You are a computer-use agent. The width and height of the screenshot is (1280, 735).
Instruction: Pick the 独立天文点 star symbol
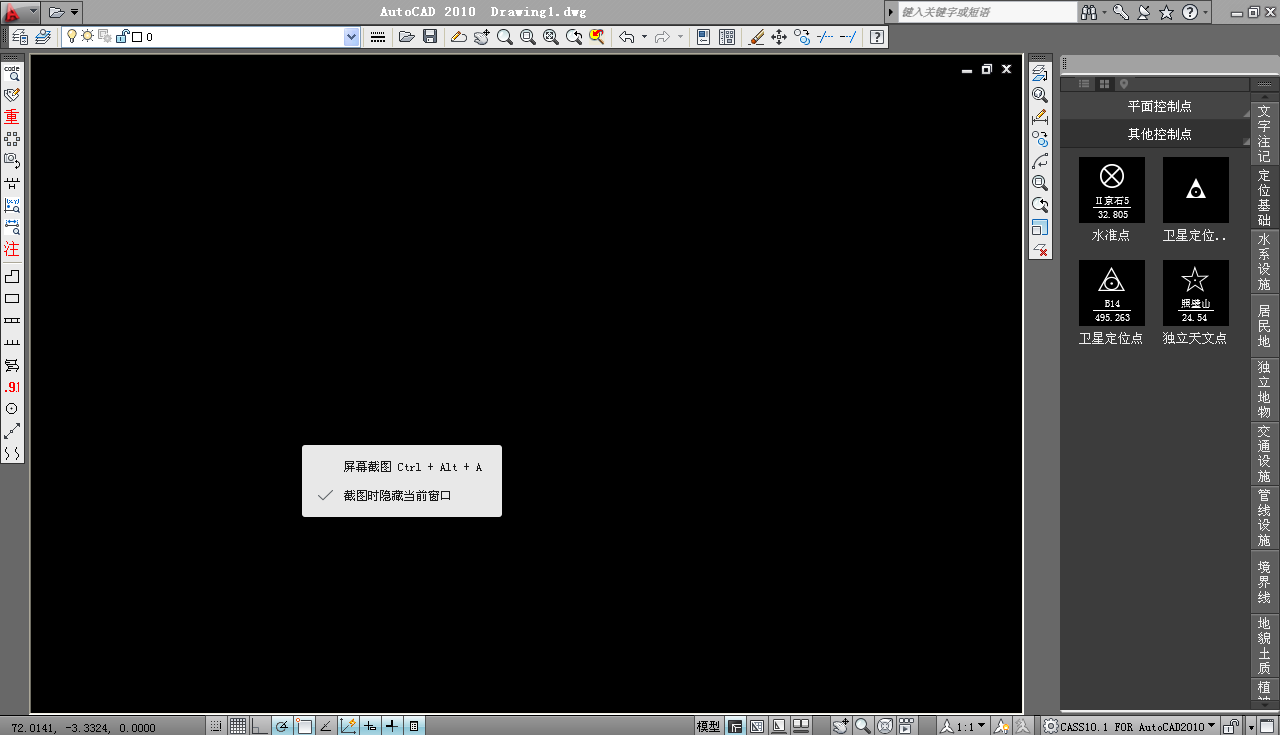(1195, 293)
